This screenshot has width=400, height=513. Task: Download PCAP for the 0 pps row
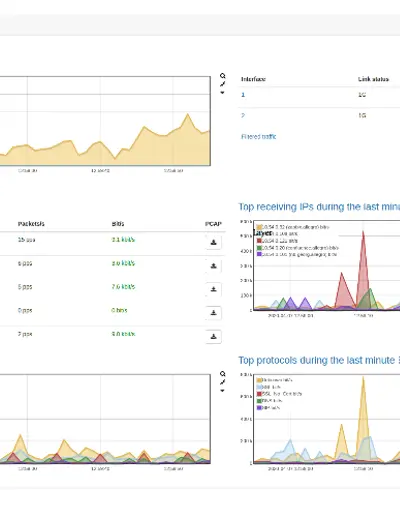coord(214,313)
